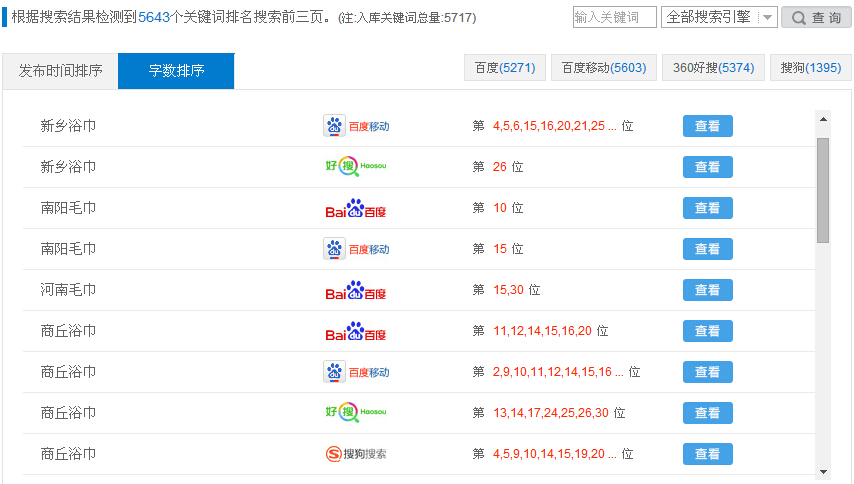Image resolution: width=854 pixels, height=484 pixels.
Task: Click keyword 新乡浴巾 in Haosou row
Action: (x=68, y=167)
